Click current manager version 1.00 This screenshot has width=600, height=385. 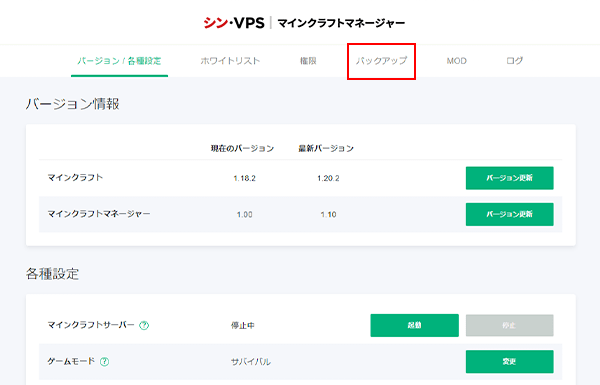pyautogui.click(x=245, y=215)
